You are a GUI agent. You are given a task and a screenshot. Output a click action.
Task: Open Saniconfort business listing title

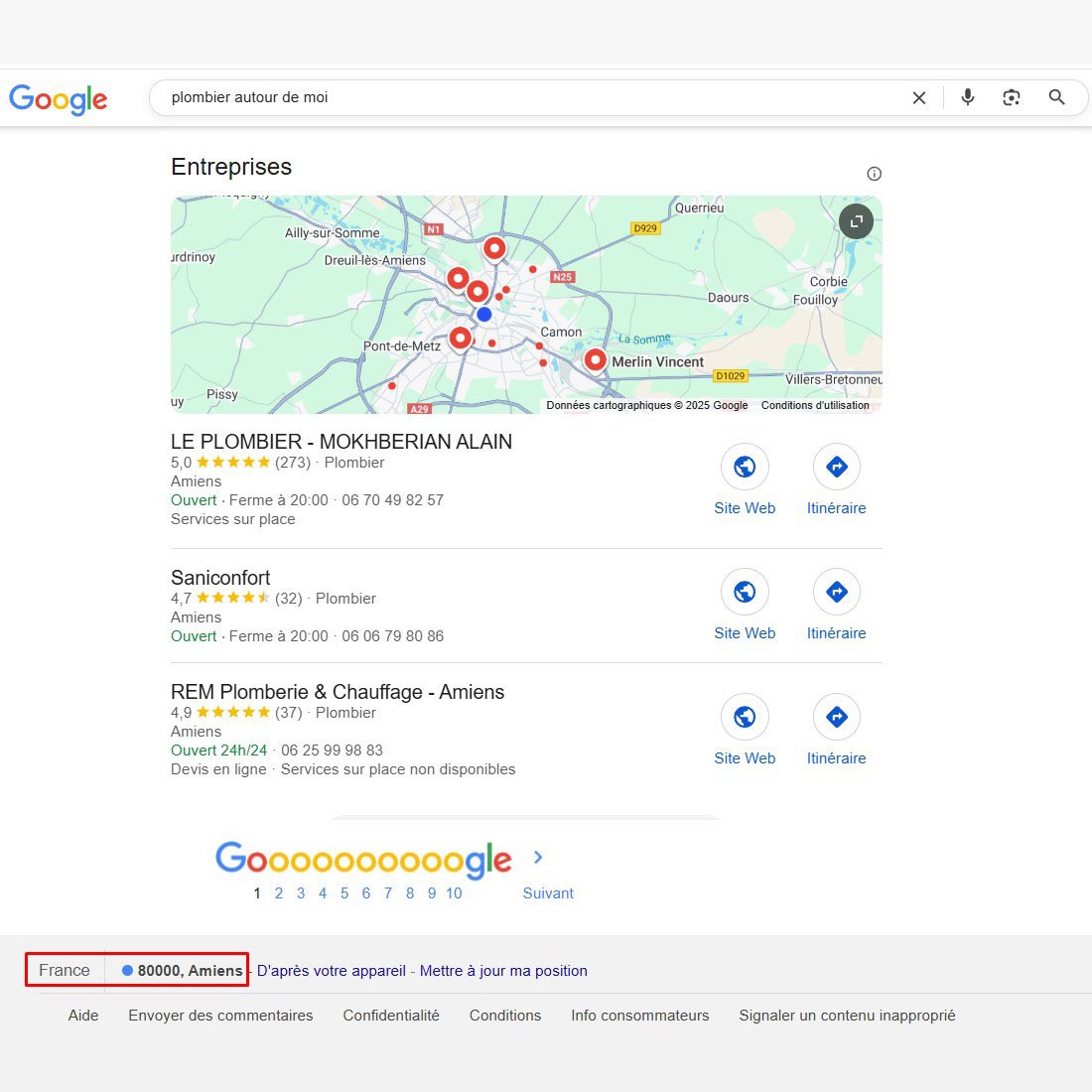220,578
